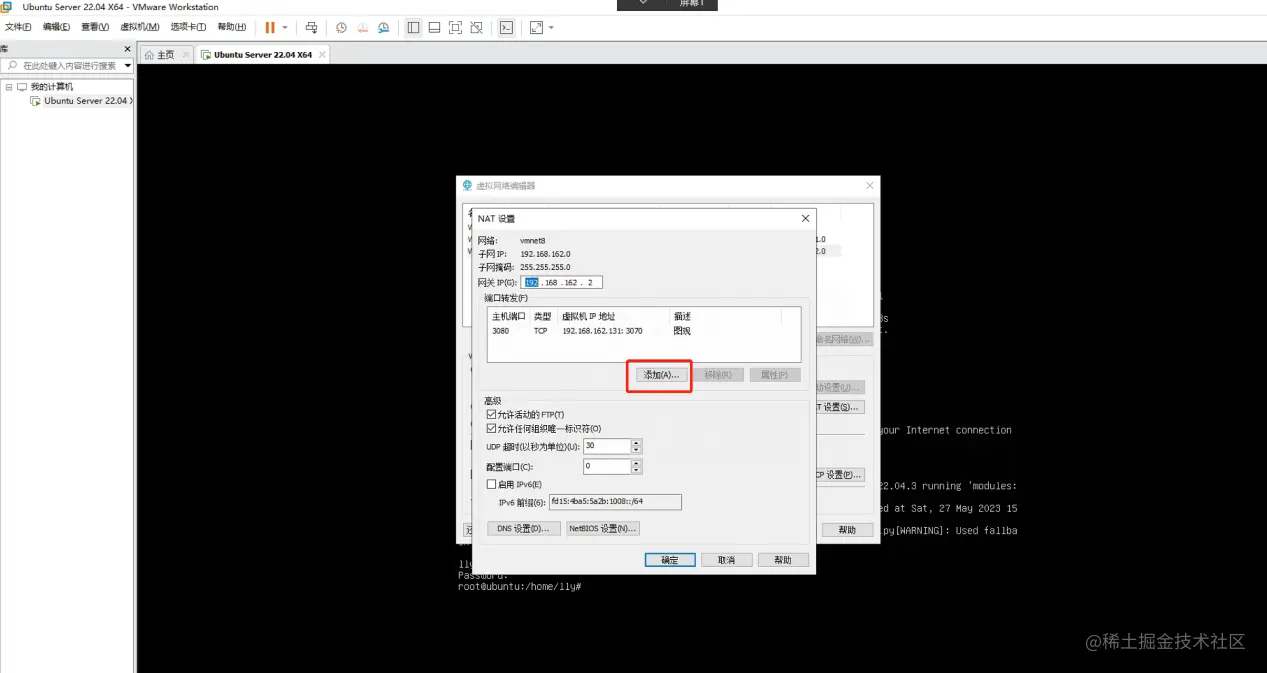The height and width of the screenshot is (673, 1267).
Task: Enable the 启用 IPv6 checkbox
Action: pyautogui.click(x=491, y=485)
